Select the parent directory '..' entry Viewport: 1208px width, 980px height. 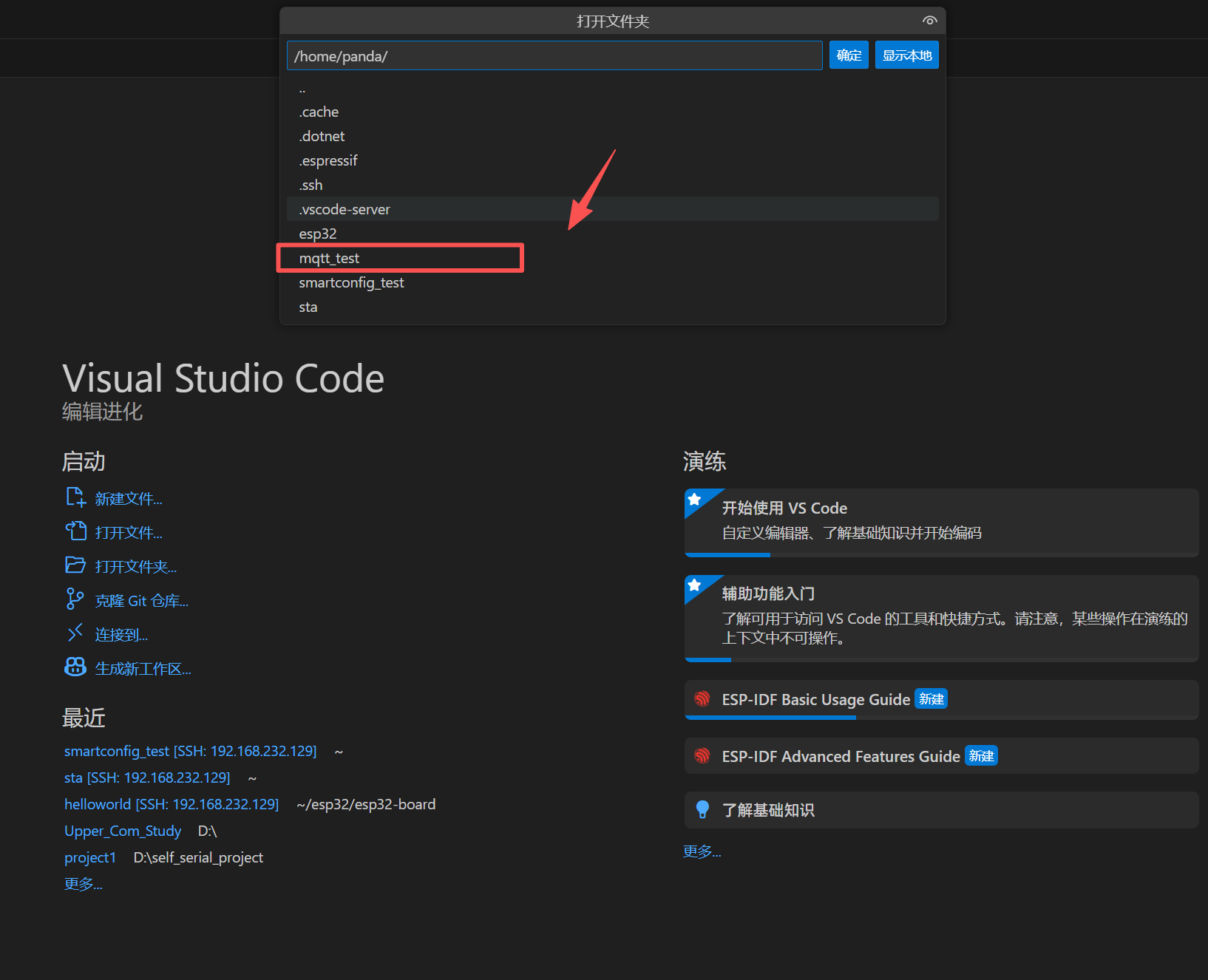613,88
